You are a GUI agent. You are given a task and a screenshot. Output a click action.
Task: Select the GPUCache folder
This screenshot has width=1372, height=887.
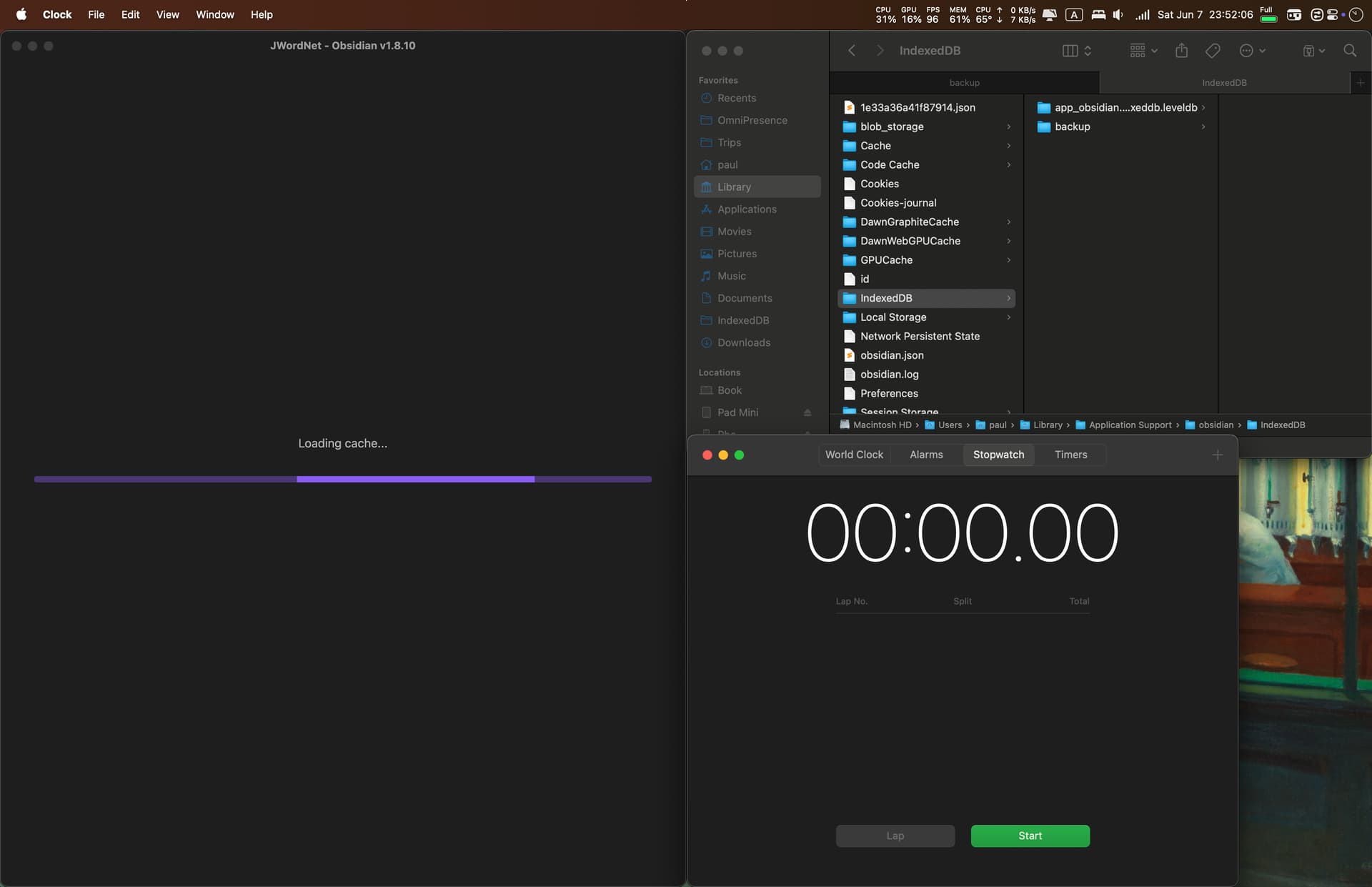(x=927, y=260)
